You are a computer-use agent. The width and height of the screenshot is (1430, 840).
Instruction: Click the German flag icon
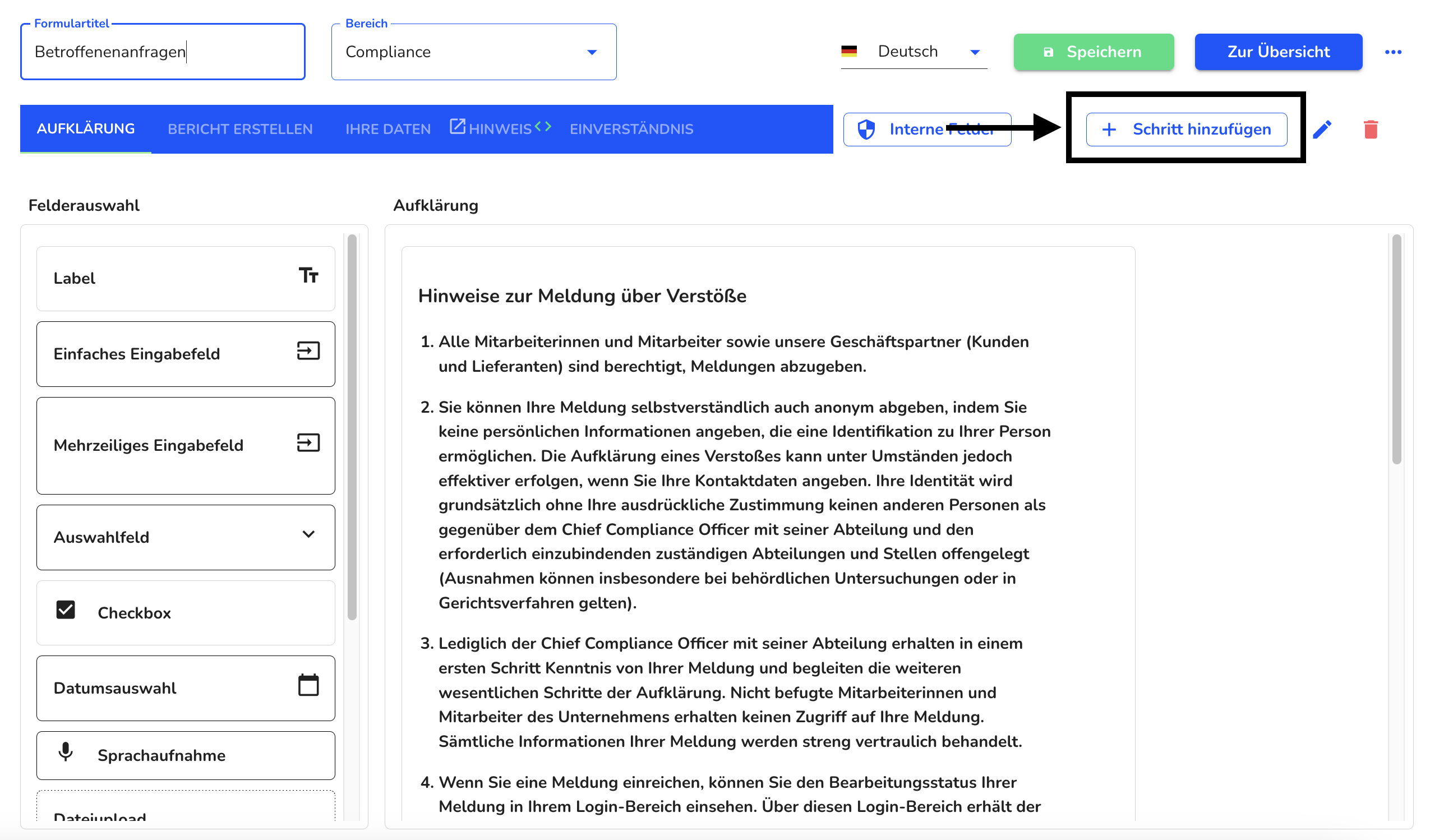pyautogui.click(x=849, y=51)
